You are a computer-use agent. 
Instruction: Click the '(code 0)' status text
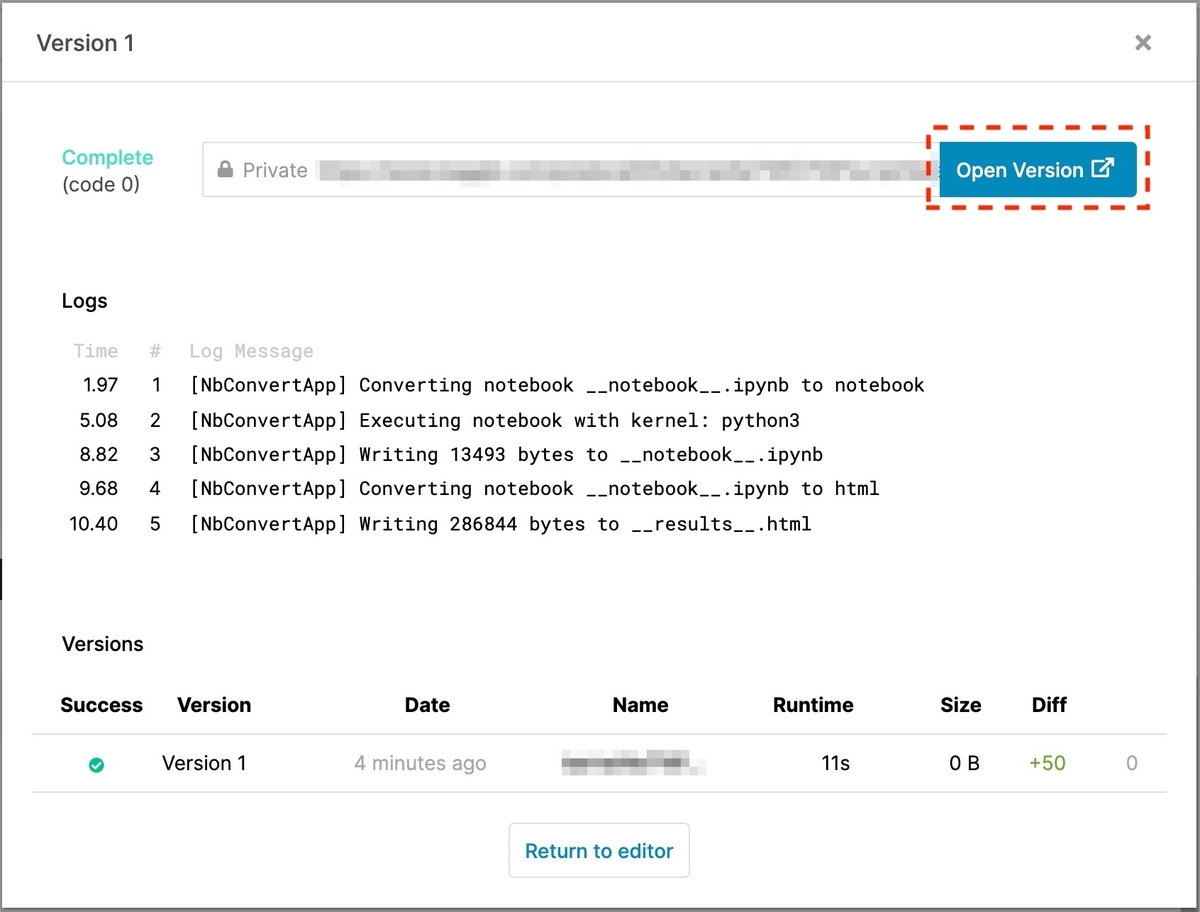(101, 185)
